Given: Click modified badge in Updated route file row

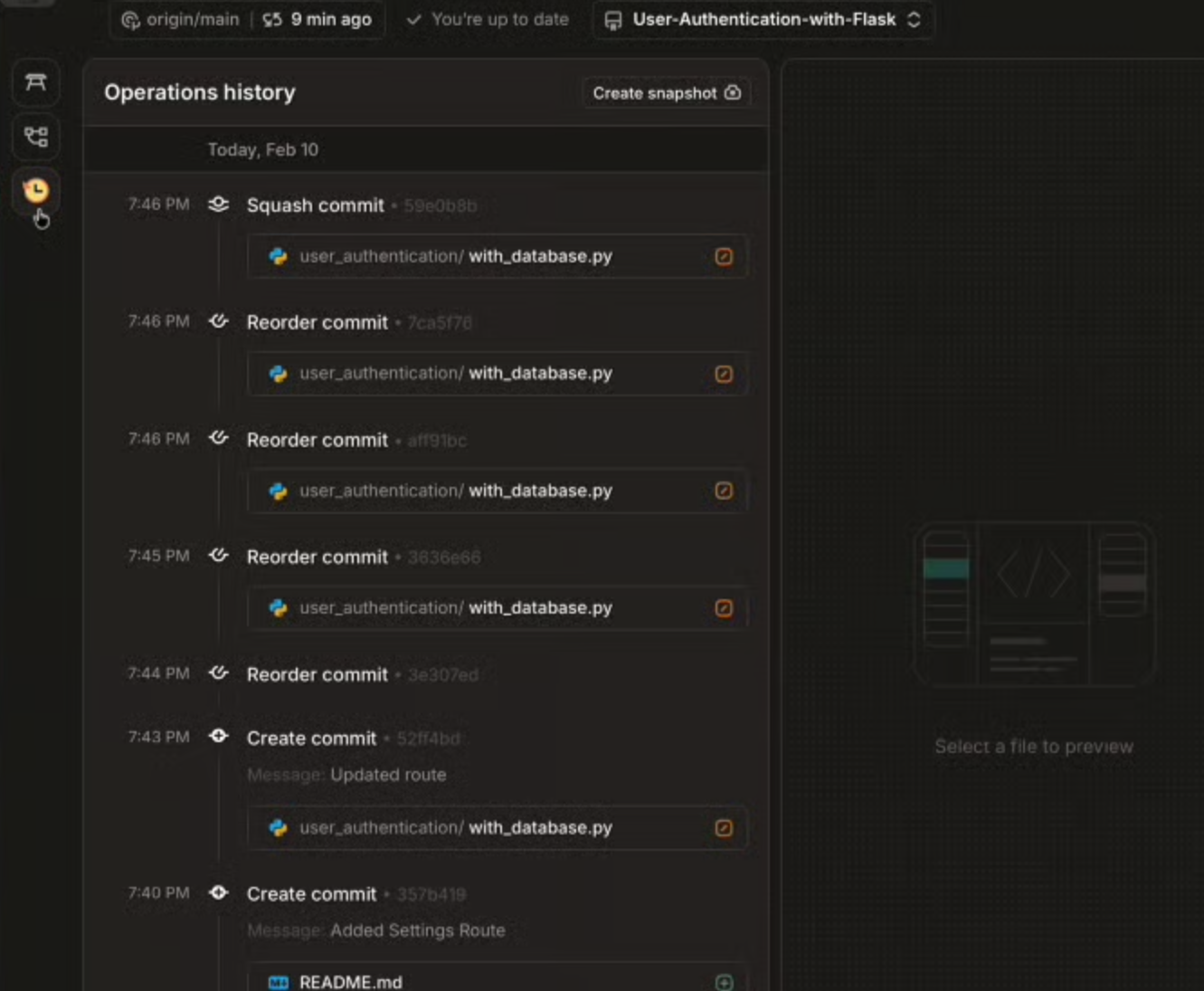Looking at the screenshot, I should click(x=724, y=828).
